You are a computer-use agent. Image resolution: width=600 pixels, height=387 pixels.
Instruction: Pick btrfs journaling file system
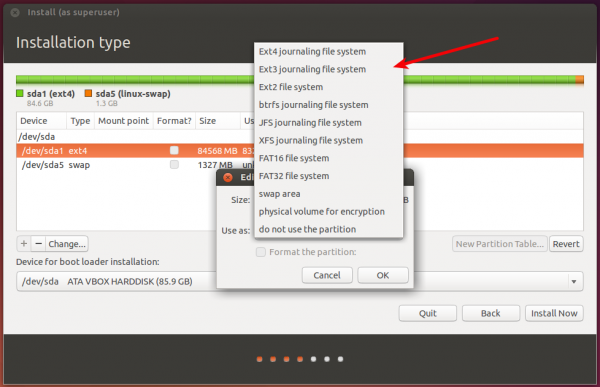328,105
